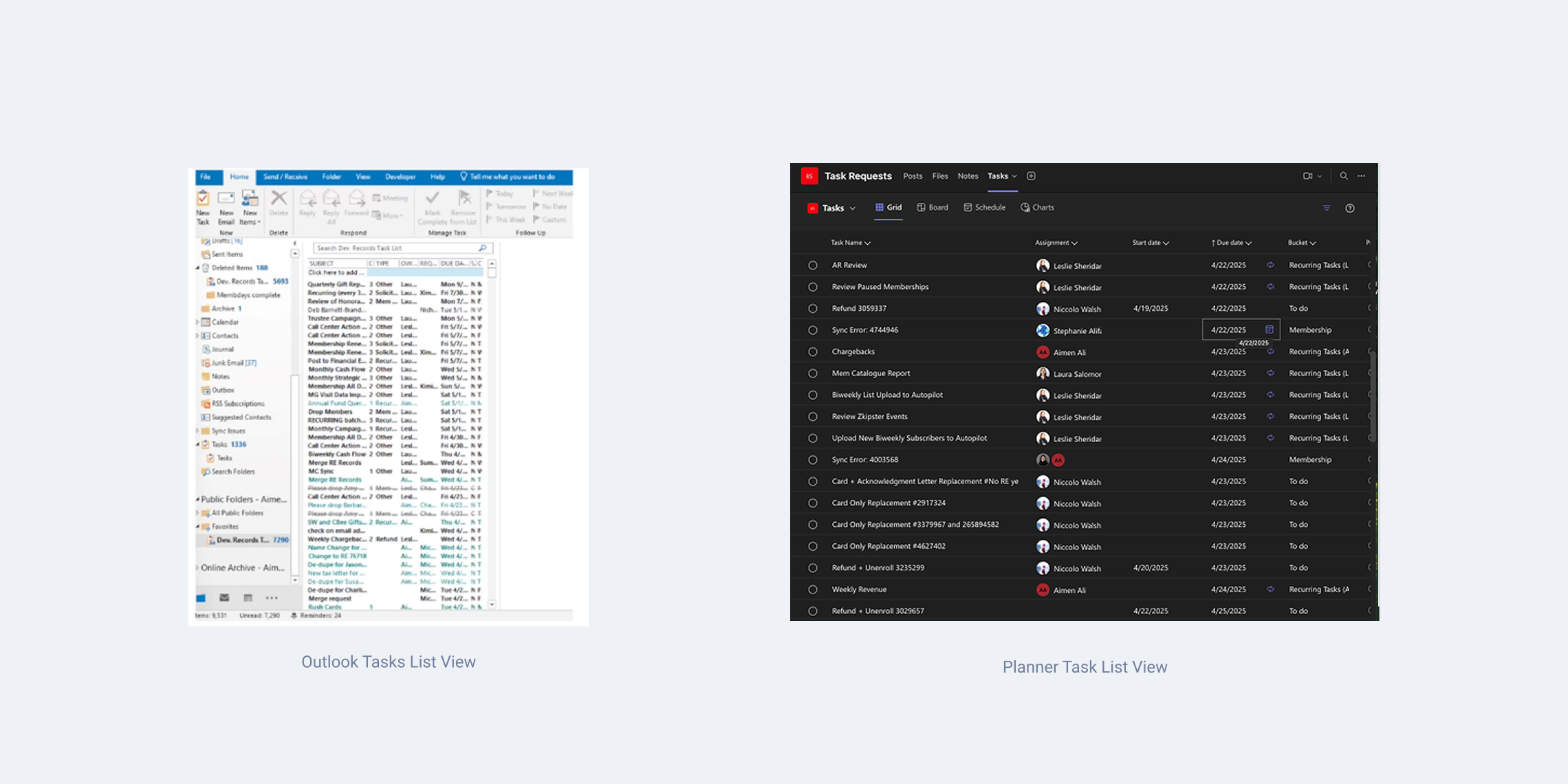The image size is (1568, 784).
Task: Click the add tab plus icon in Teams
Action: click(x=1031, y=176)
